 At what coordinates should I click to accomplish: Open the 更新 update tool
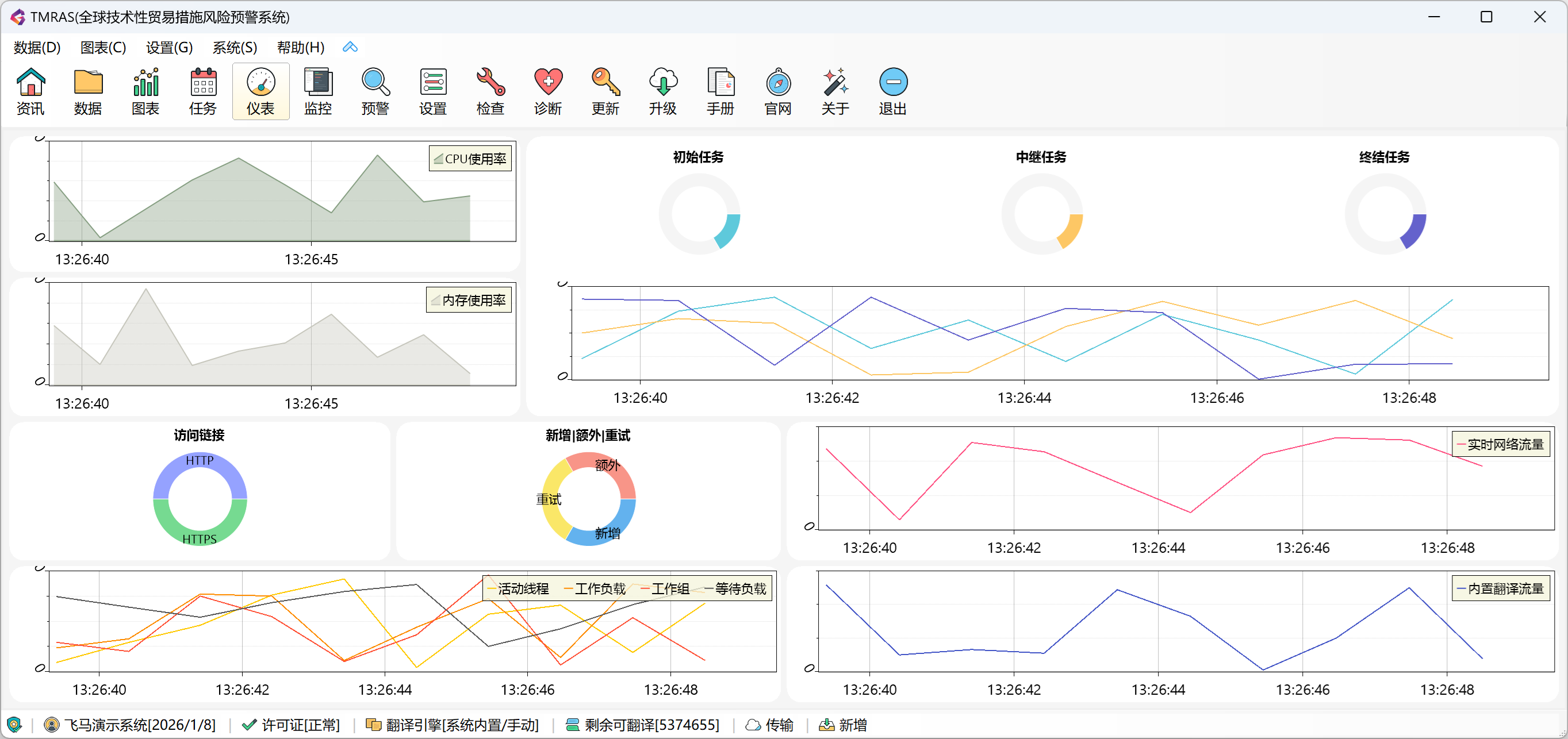604,91
